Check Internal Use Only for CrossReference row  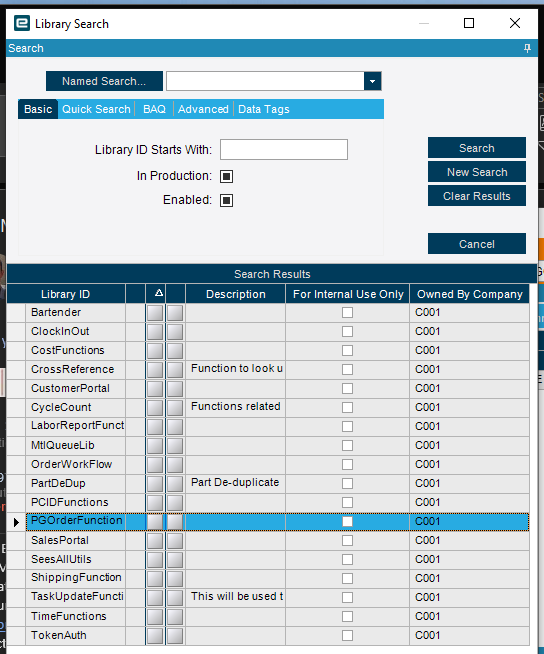coord(347,370)
